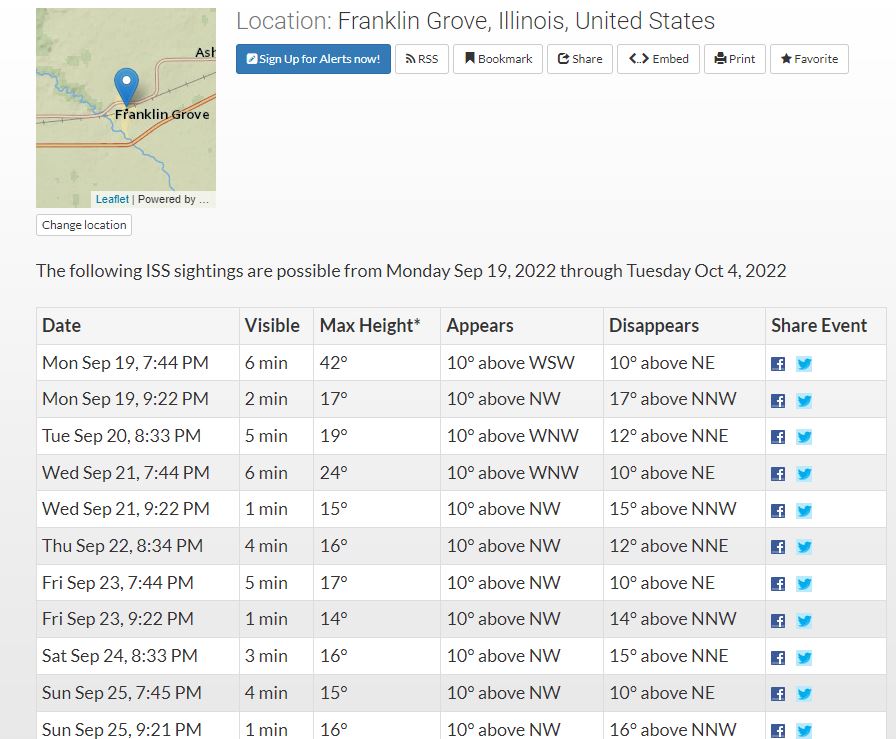
Task: Mark location as Favorite
Action: coord(810,59)
